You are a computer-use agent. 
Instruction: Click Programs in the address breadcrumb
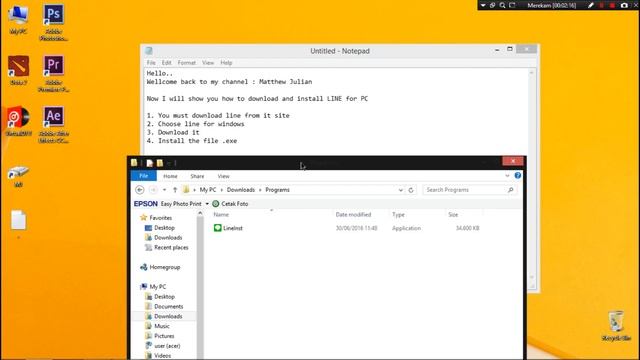click(278, 190)
